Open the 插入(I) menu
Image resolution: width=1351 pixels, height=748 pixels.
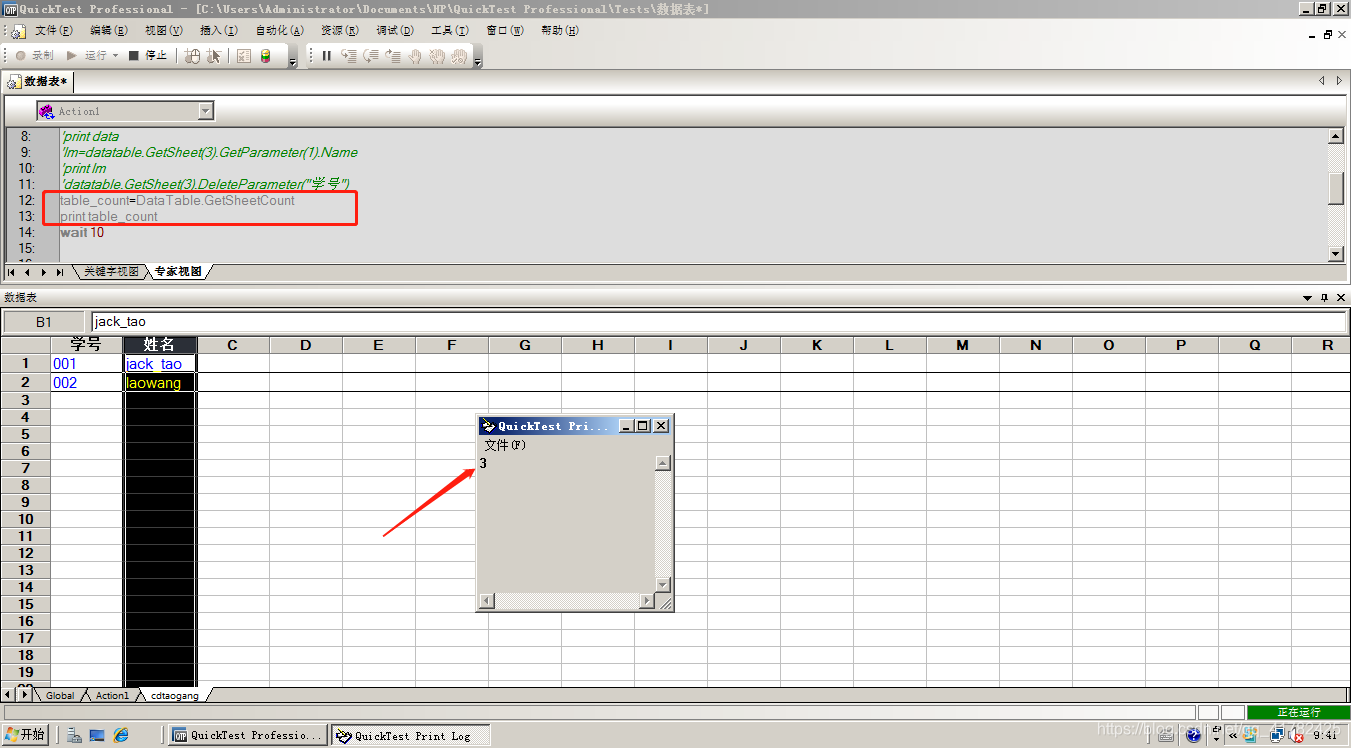(x=218, y=31)
